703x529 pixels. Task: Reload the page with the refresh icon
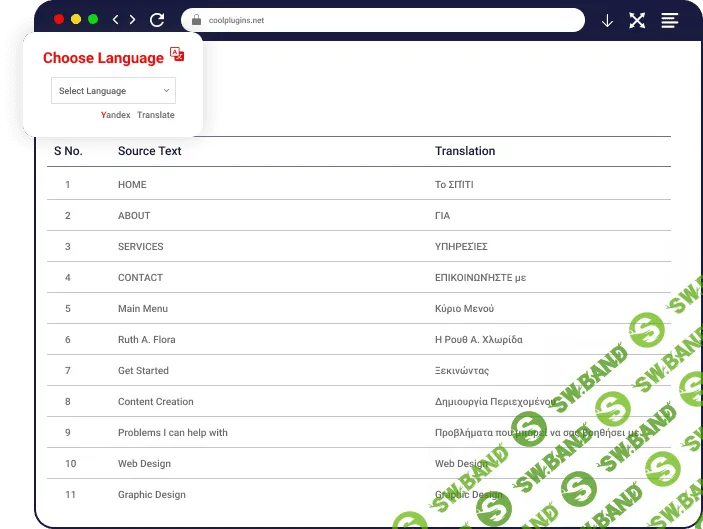click(x=157, y=20)
